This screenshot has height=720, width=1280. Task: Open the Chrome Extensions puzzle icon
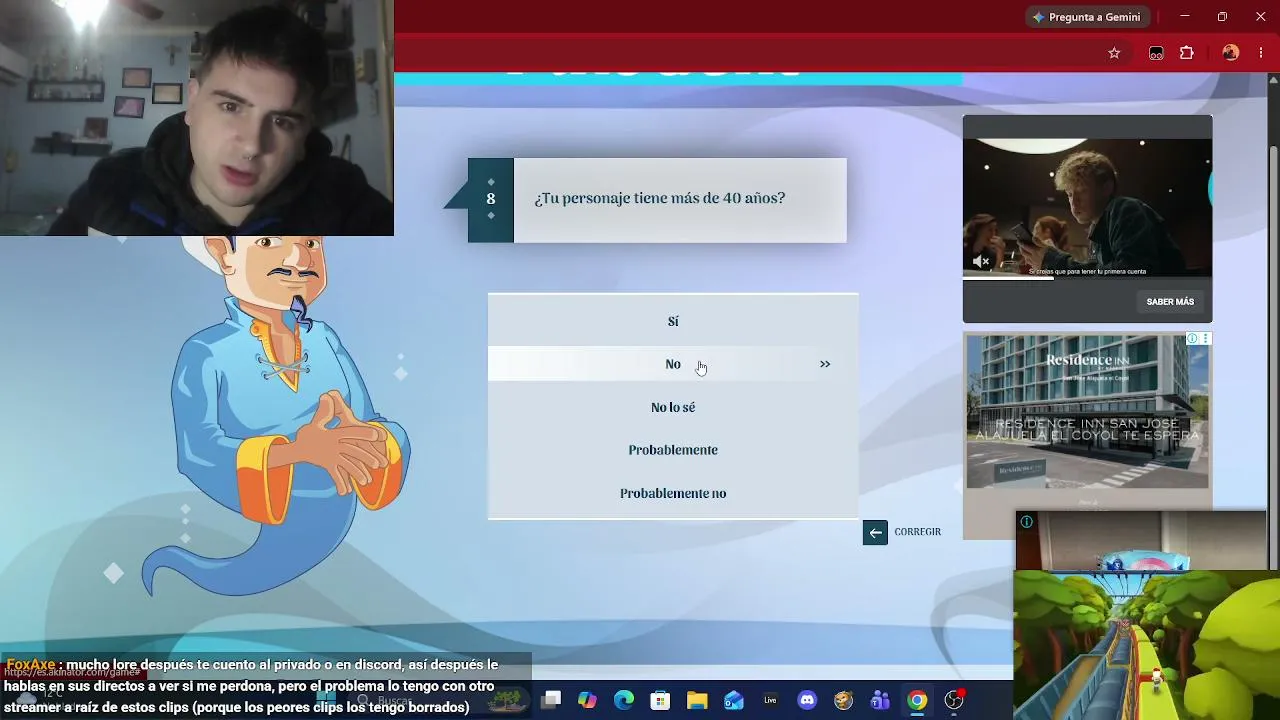click(1187, 53)
